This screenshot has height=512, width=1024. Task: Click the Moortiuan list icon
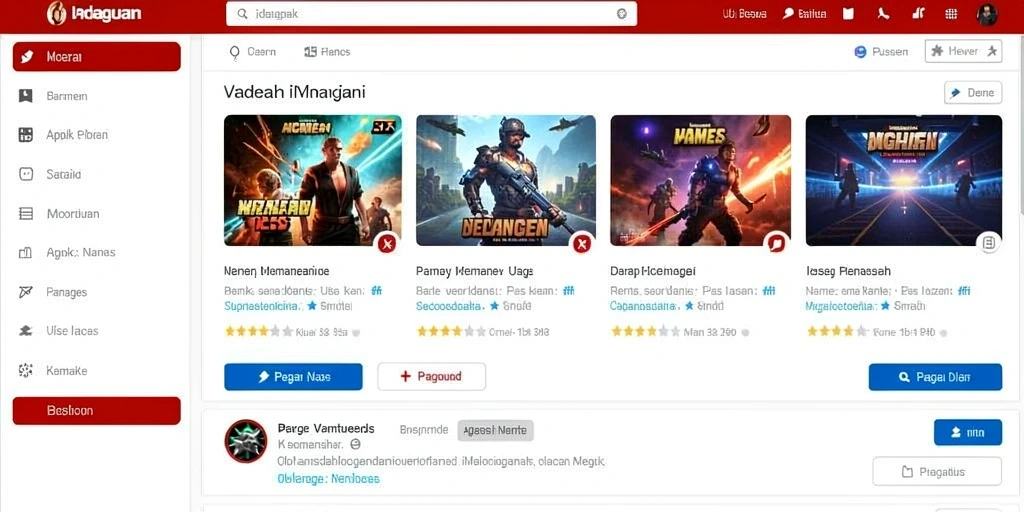tap(25, 214)
